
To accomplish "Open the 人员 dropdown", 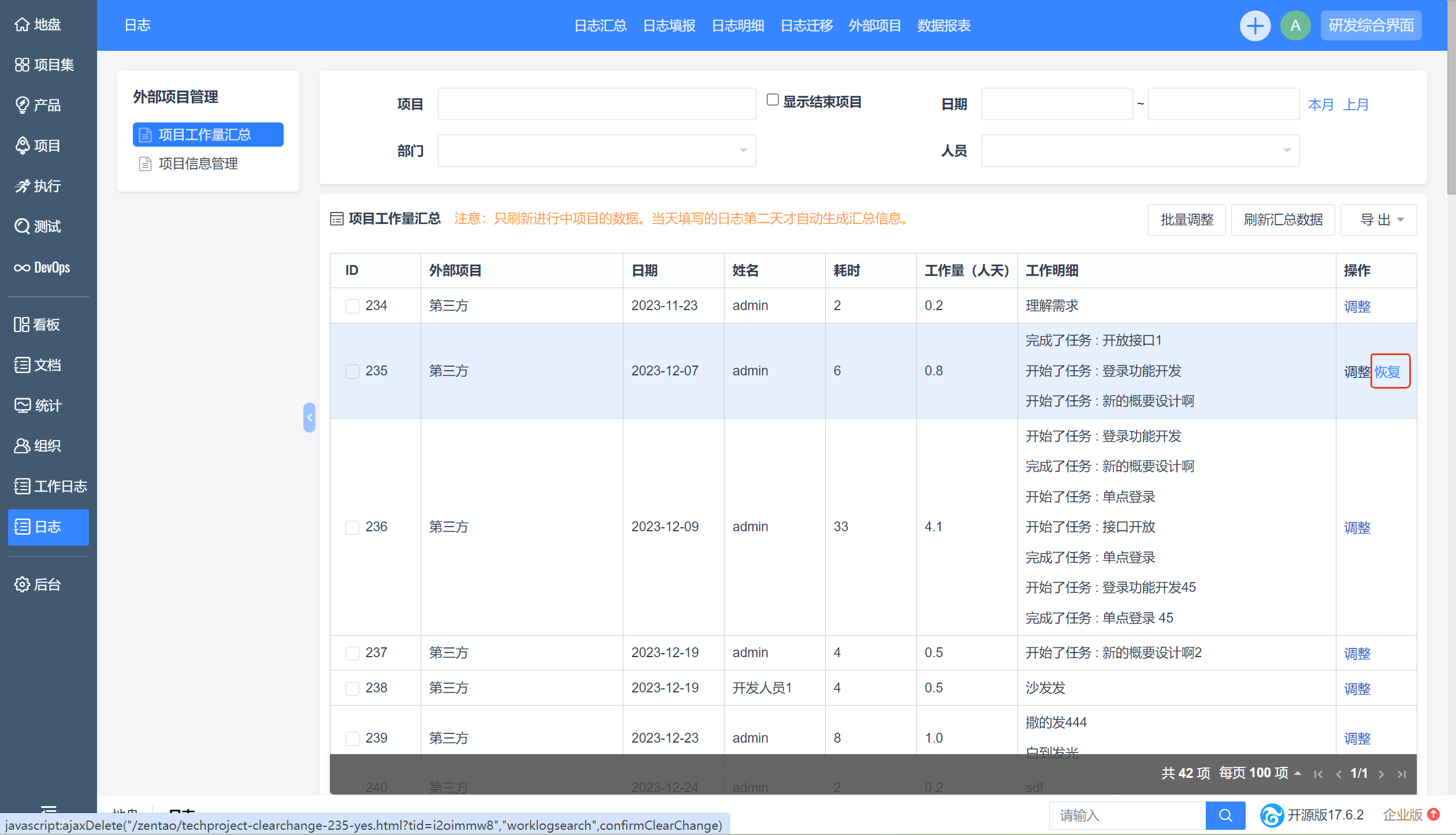I will pyautogui.click(x=1141, y=151).
